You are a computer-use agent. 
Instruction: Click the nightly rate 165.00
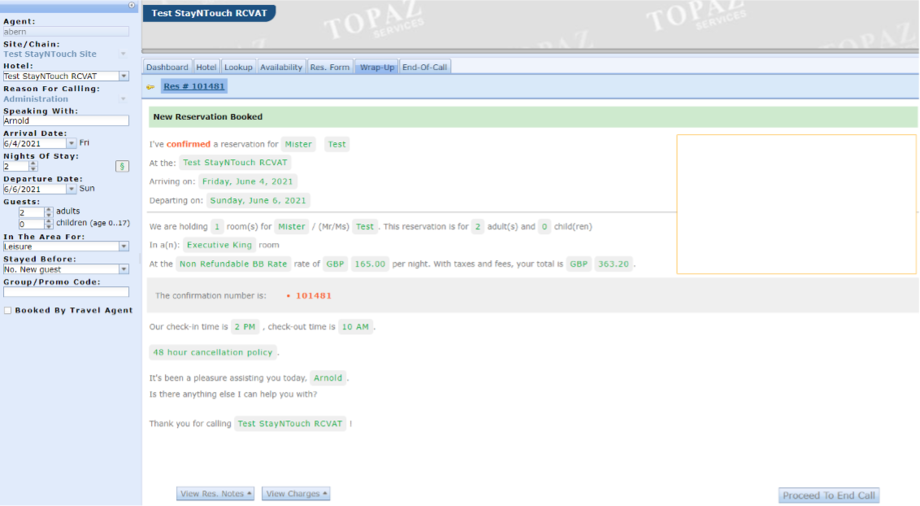370,264
